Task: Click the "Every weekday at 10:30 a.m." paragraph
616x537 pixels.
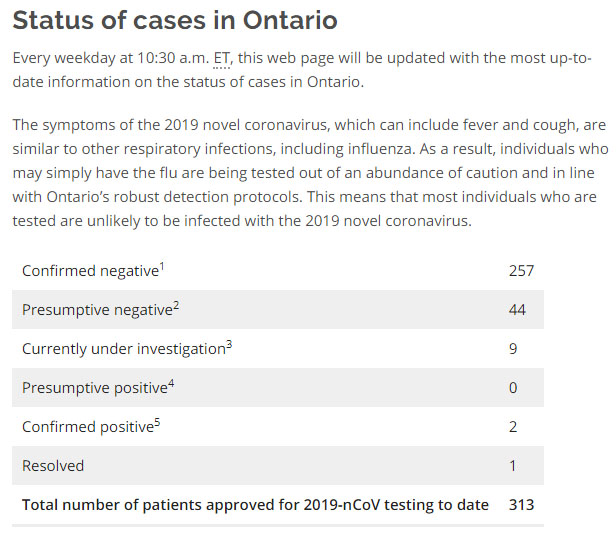Action: coord(300,69)
